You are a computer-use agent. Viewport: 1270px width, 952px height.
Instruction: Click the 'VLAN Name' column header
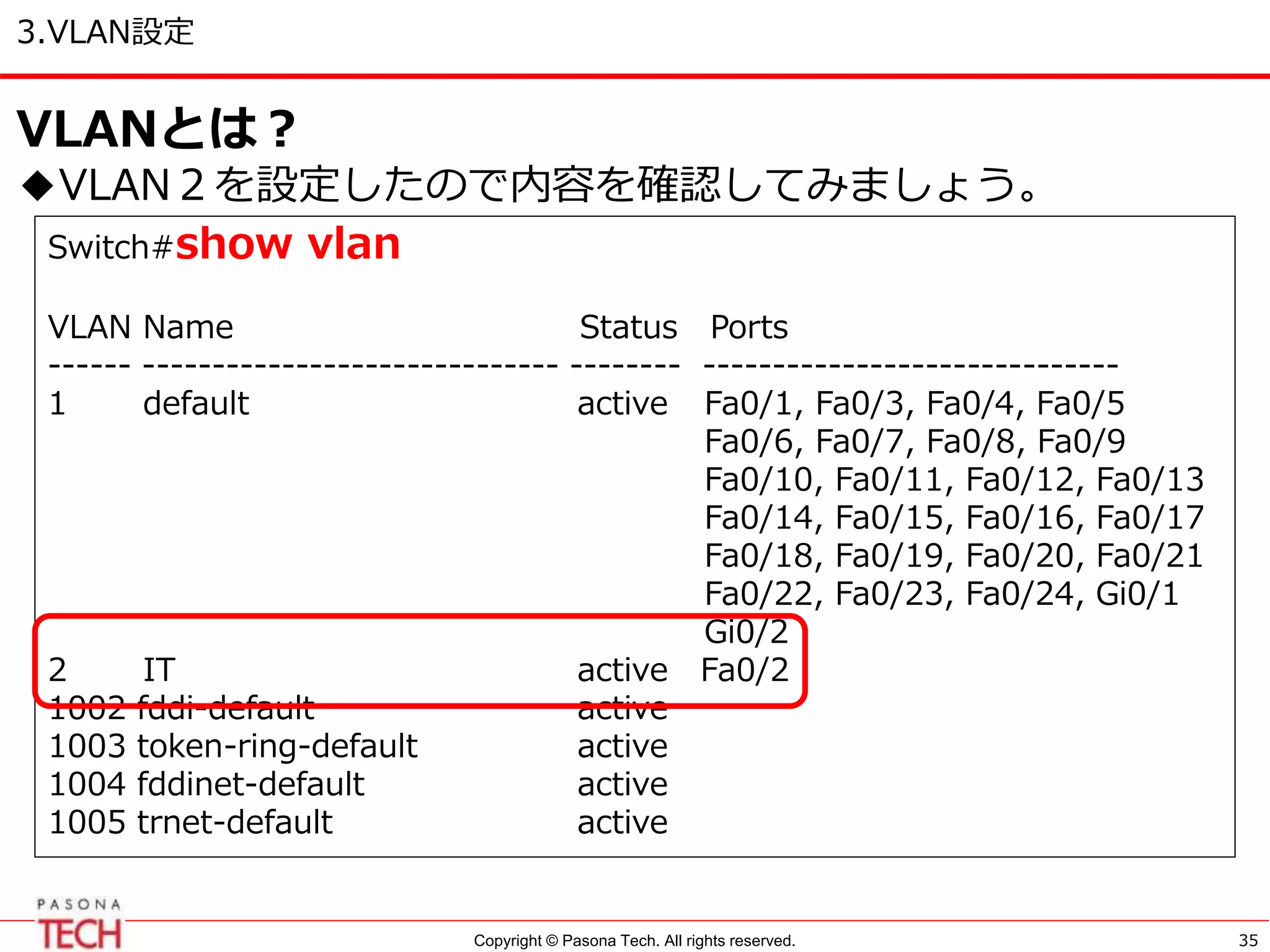141,327
